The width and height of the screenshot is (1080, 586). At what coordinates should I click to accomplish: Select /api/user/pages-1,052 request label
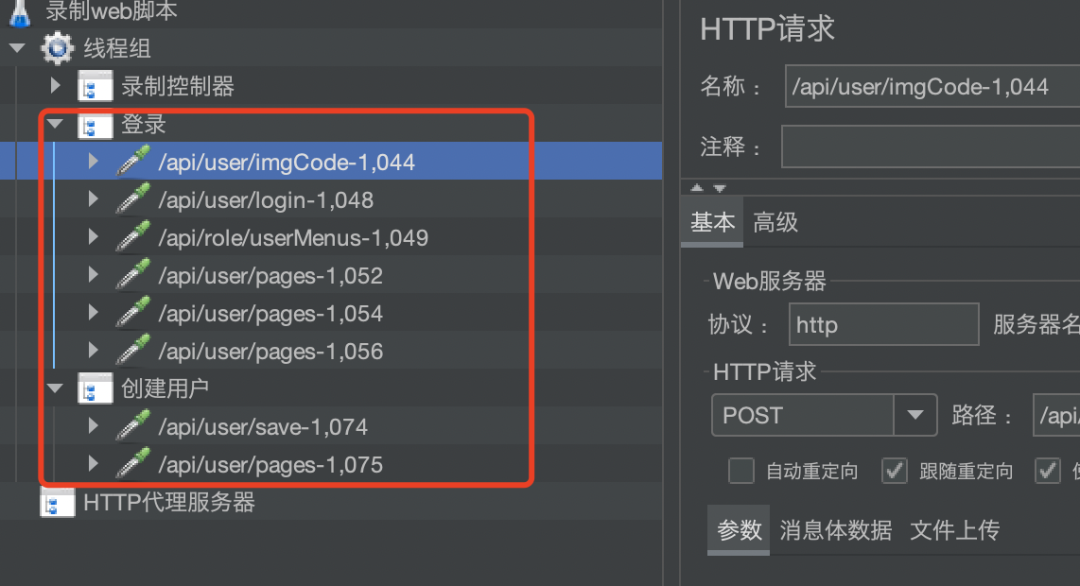click(x=271, y=275)
